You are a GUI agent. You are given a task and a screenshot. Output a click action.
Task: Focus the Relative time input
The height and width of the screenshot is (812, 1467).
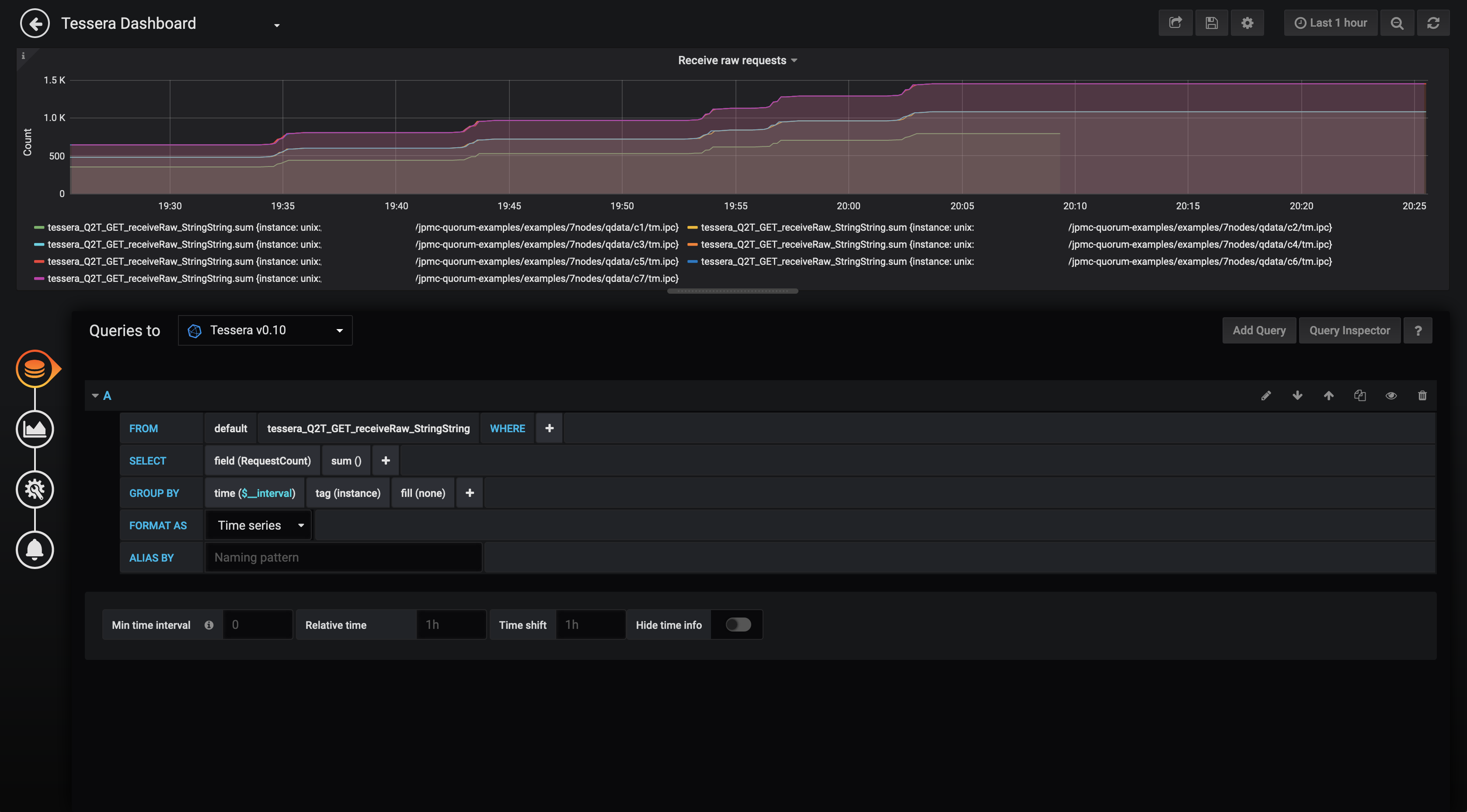point(451,625)
